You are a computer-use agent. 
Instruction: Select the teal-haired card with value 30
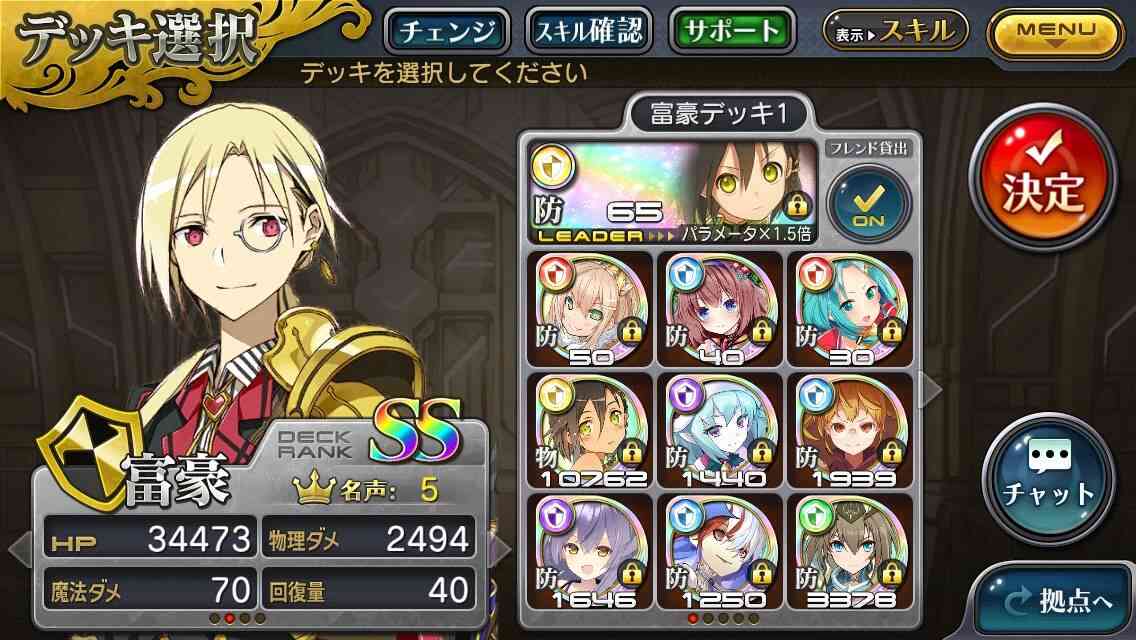click(850, 309)
